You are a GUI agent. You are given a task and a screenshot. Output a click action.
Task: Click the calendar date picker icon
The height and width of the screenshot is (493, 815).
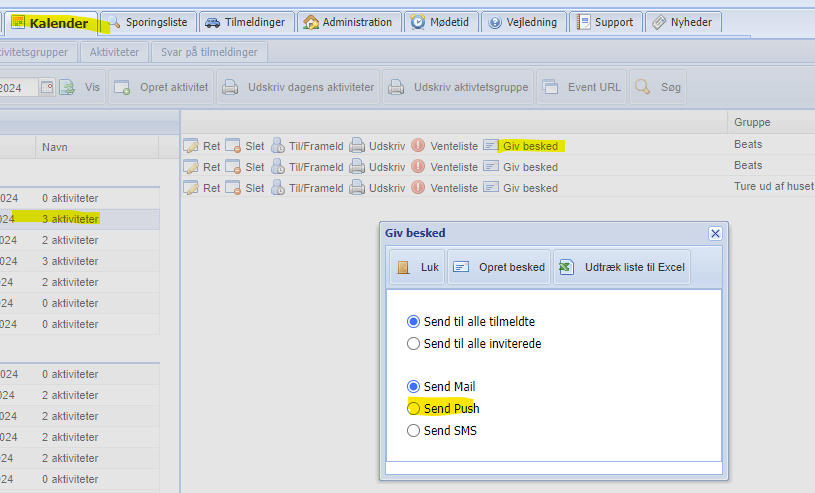(47, 87)
